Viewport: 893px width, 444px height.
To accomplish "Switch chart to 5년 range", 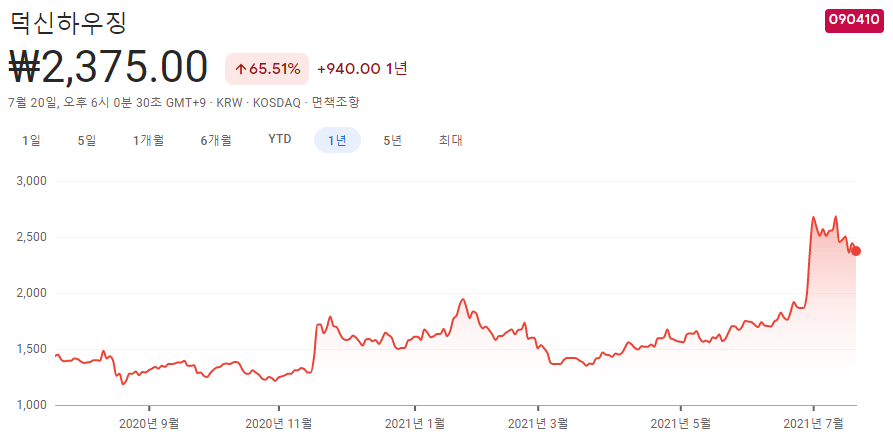I will [x=393, y=141].
